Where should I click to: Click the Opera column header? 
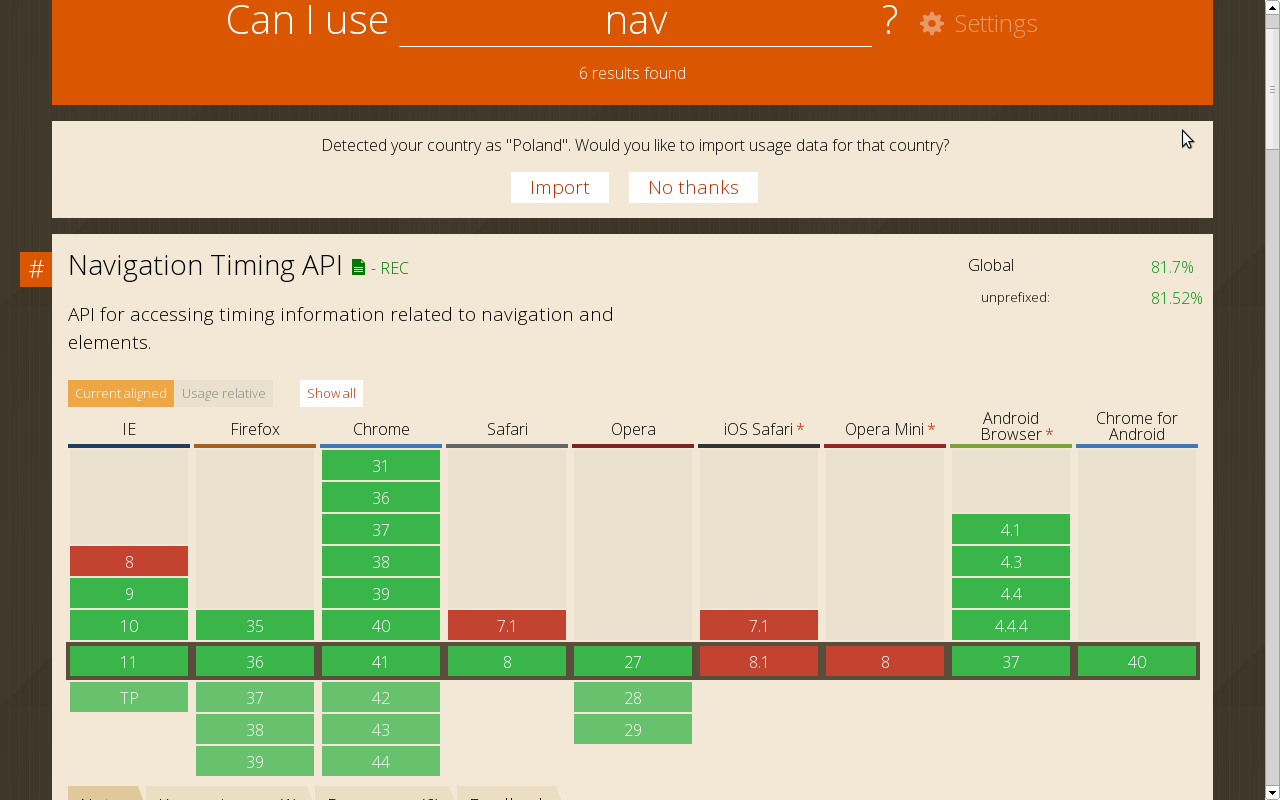(x=633, y=429)
